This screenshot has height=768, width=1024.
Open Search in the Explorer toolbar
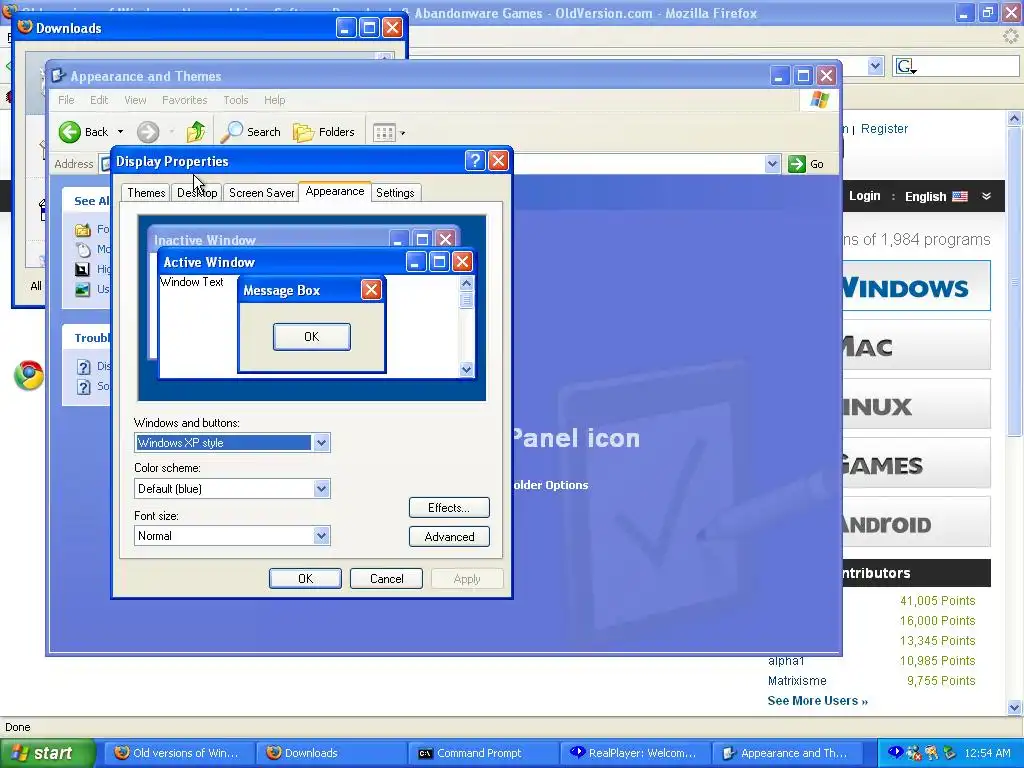click(251, 132)
